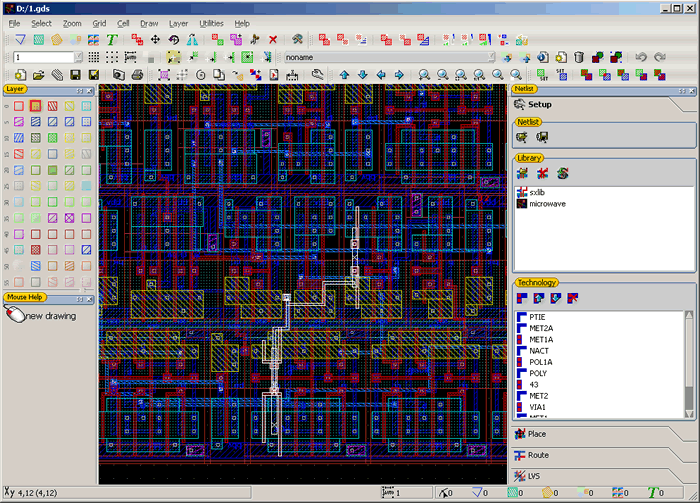This screenshot has height=503, width=700.
Task: Click the zoom in magnifier icon
Action: tap(424, 75)
